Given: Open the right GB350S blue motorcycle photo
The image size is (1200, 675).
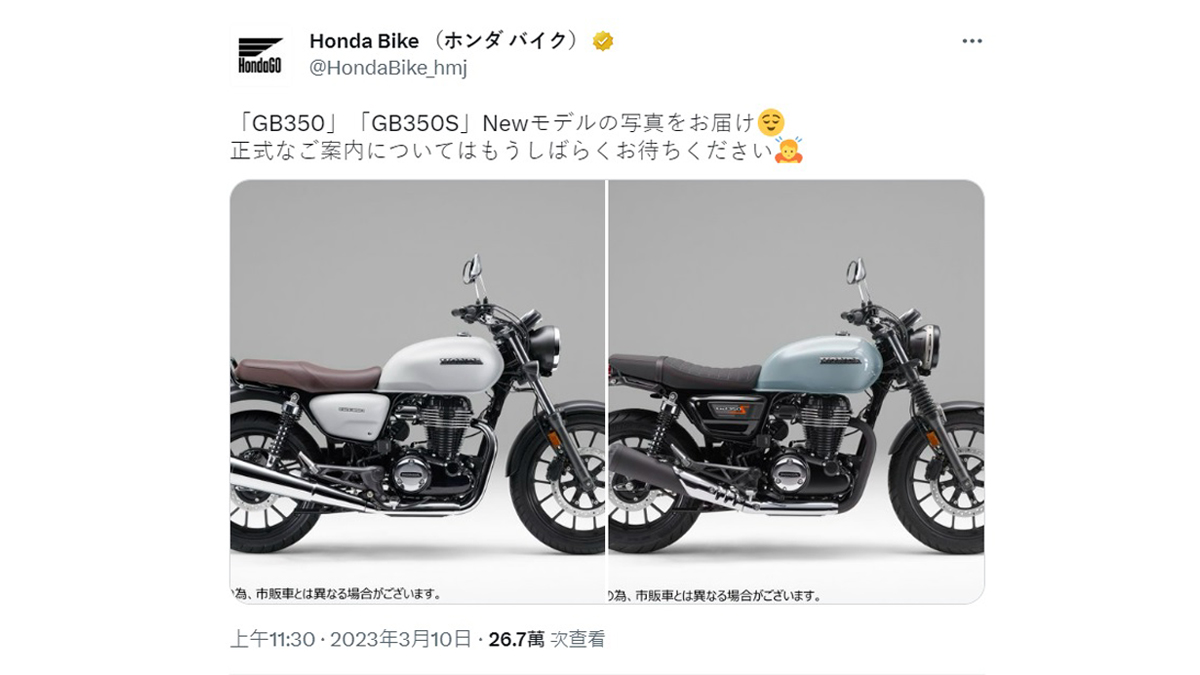Looking at the screenshot, I should 796,392.
